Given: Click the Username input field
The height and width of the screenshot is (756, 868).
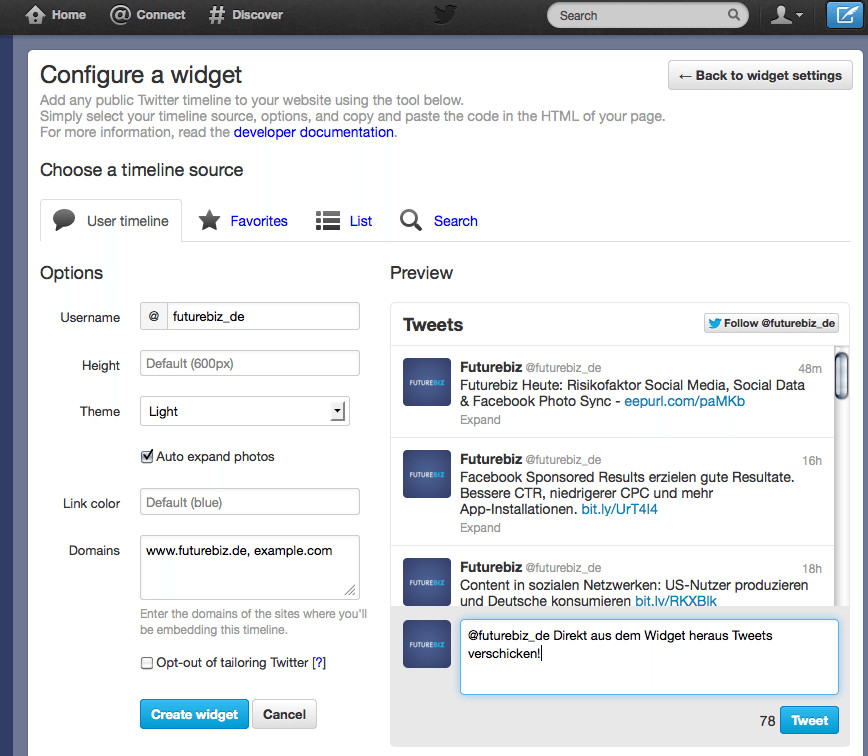Looking at the screenshot, I should (263, 316).
